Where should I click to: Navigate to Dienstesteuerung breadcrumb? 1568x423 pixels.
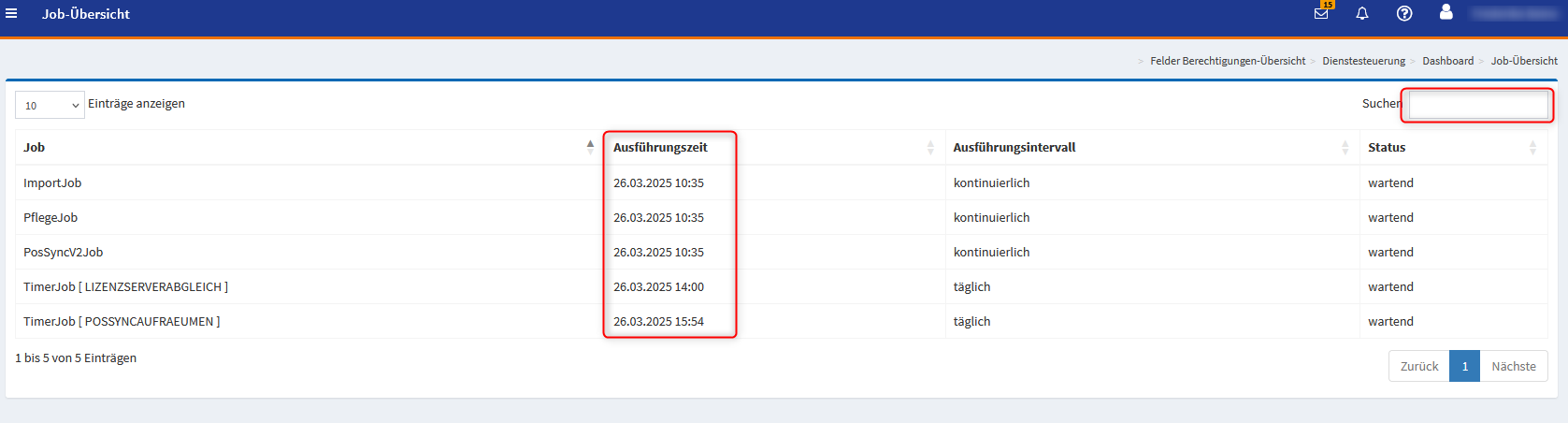click(x=1363, y=61)
